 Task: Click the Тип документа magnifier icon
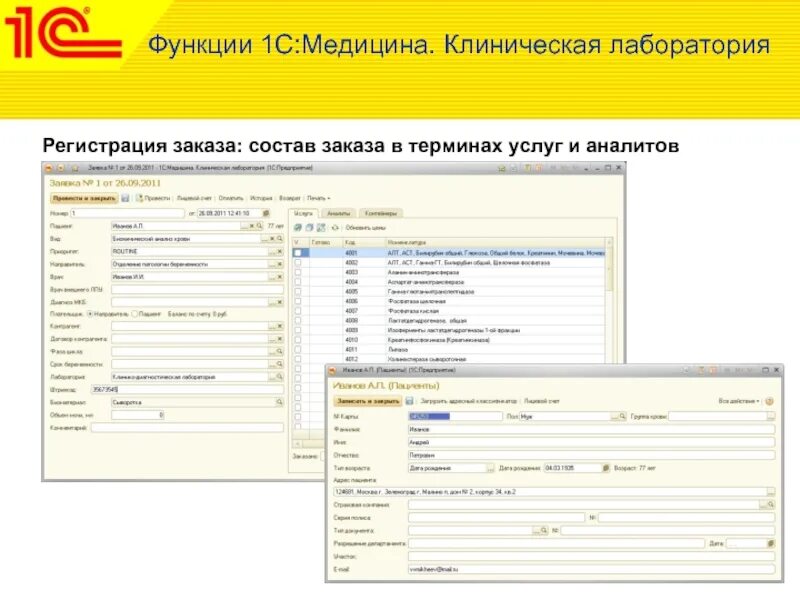coord(544,531)
